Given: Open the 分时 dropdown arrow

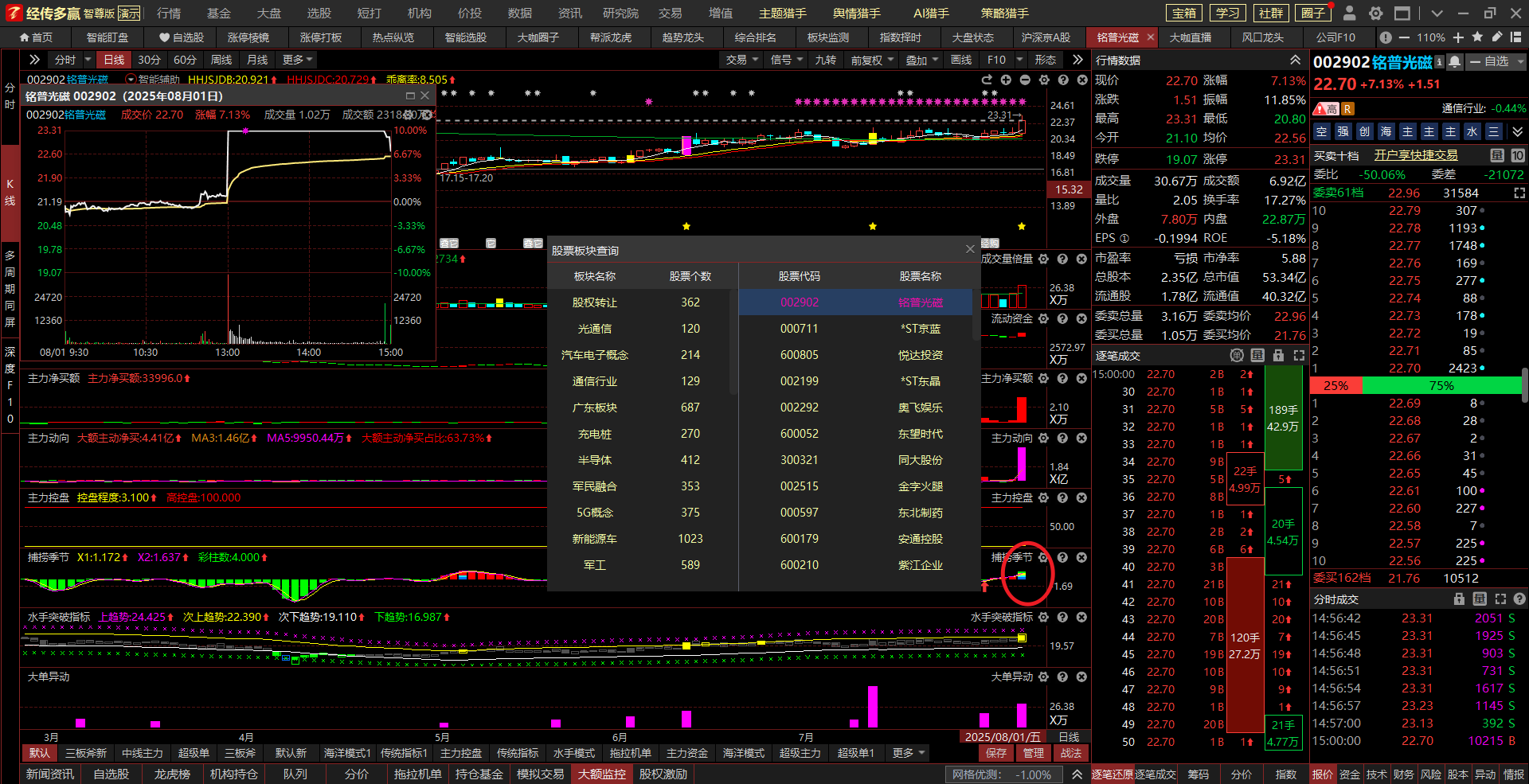Looking at the screenshot, I should pyautogui.click(x=88, y=60).
